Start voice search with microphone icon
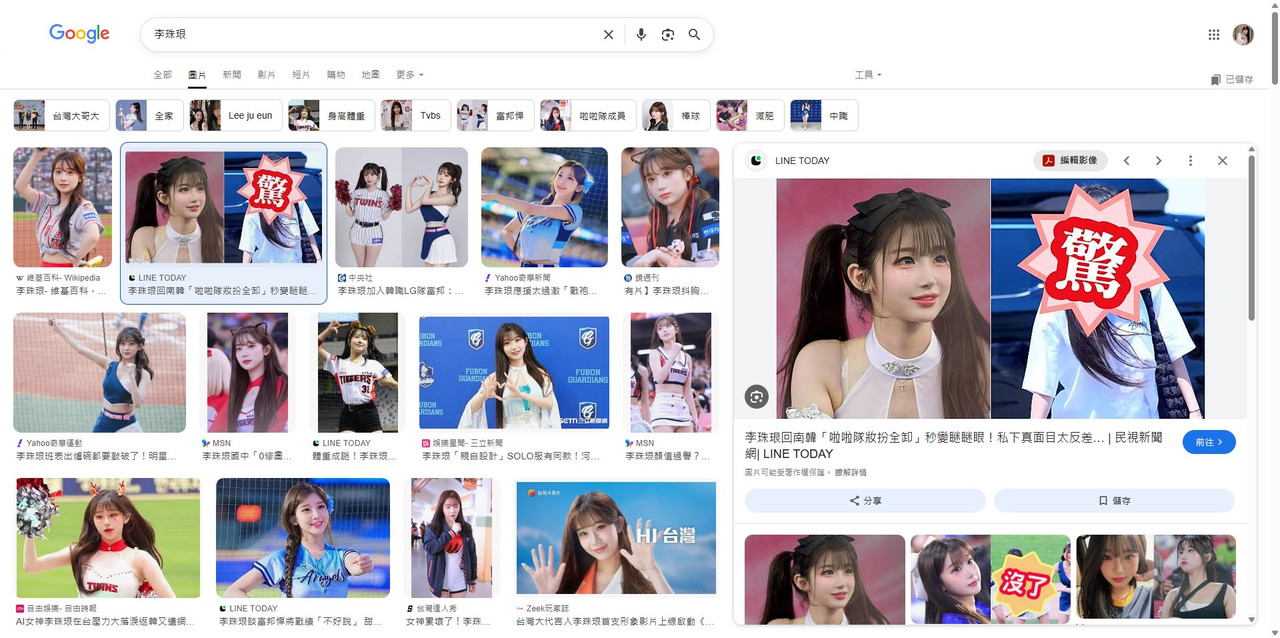 [x=641, y=35]
